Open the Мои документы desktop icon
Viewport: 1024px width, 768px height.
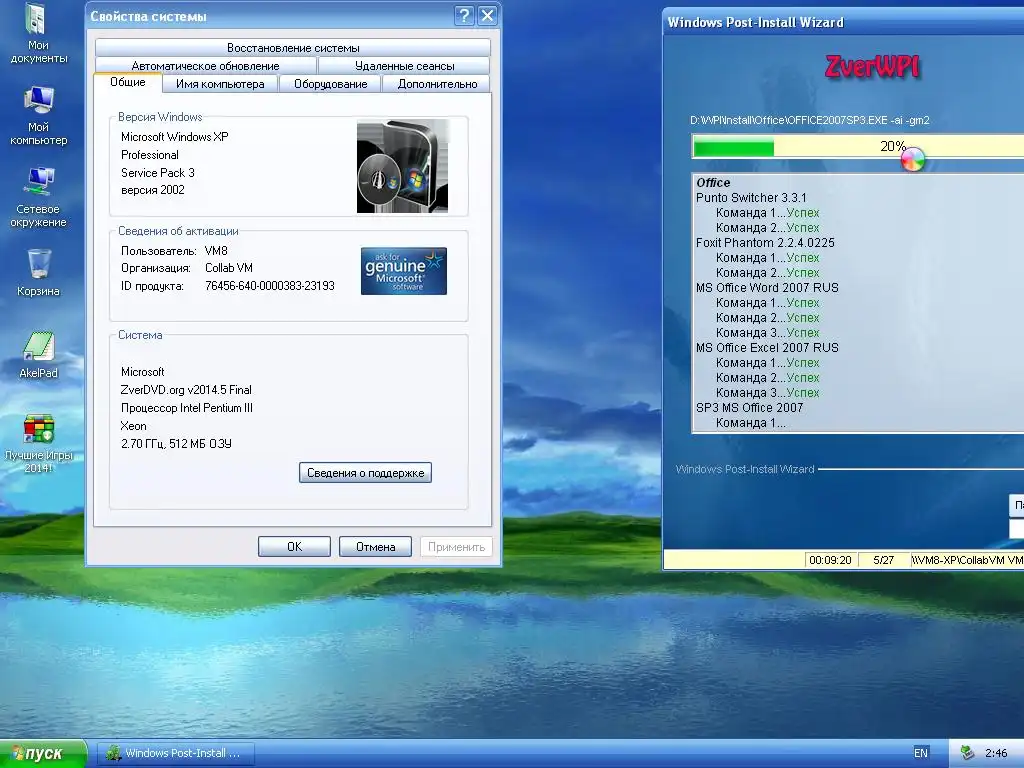38,34
